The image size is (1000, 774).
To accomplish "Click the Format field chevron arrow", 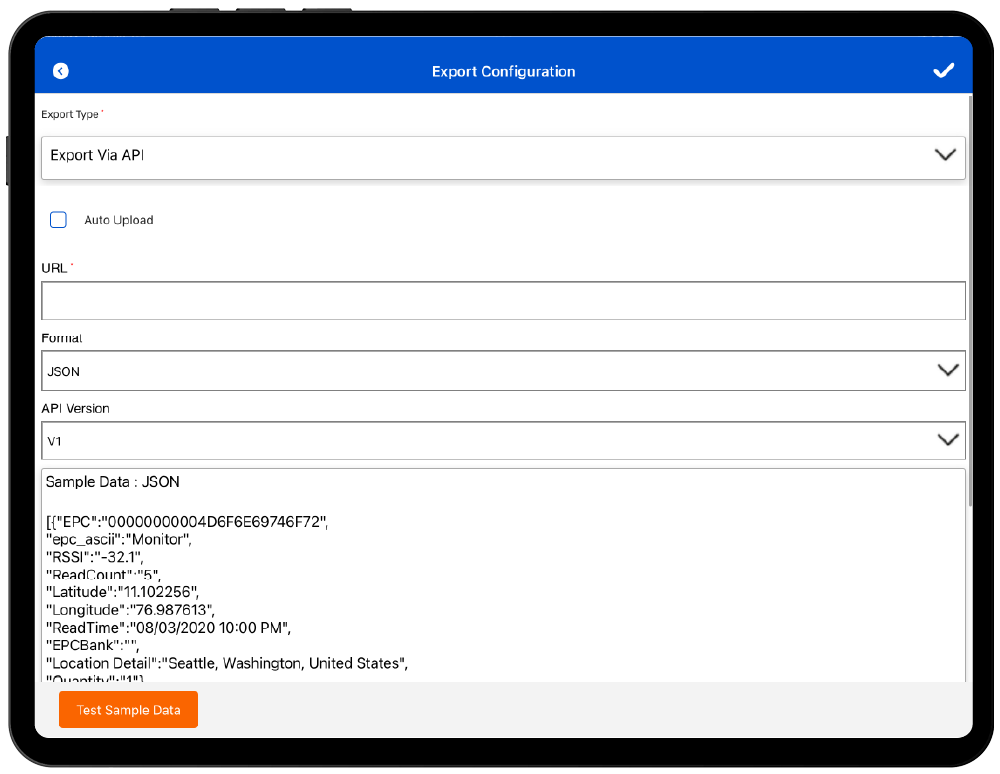I will pyautogui.click(x=948, y=370).
